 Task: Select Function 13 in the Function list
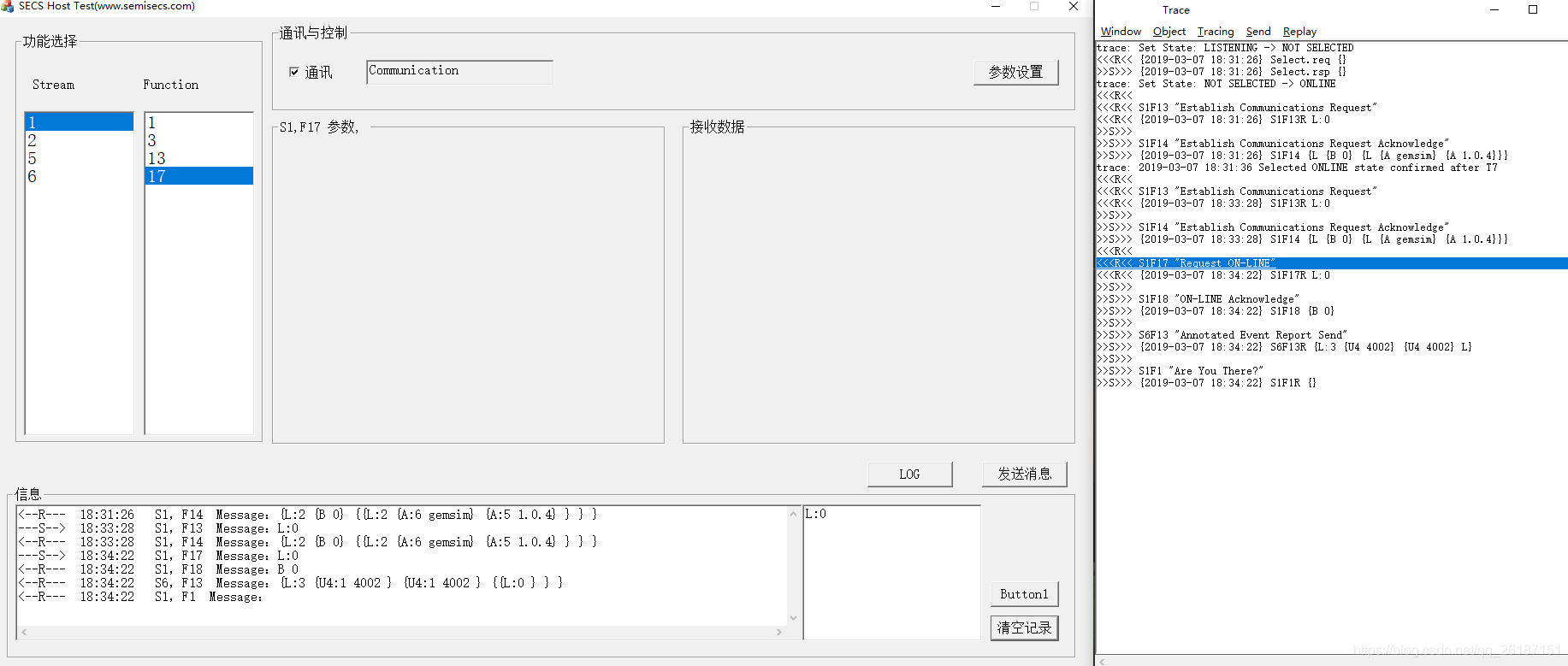(x=198, y=158)
